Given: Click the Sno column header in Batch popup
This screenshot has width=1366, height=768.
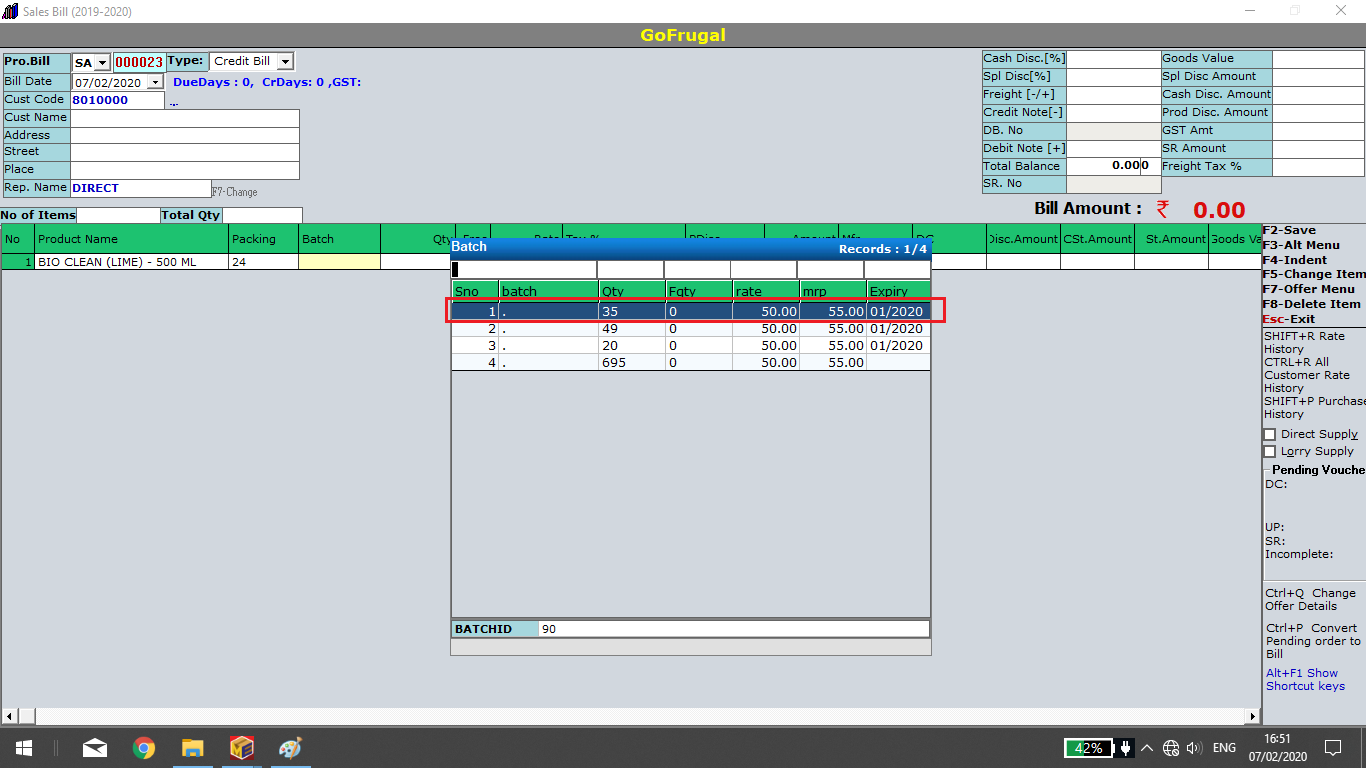Looking at the screenshot, I should (x=475, y=291).
